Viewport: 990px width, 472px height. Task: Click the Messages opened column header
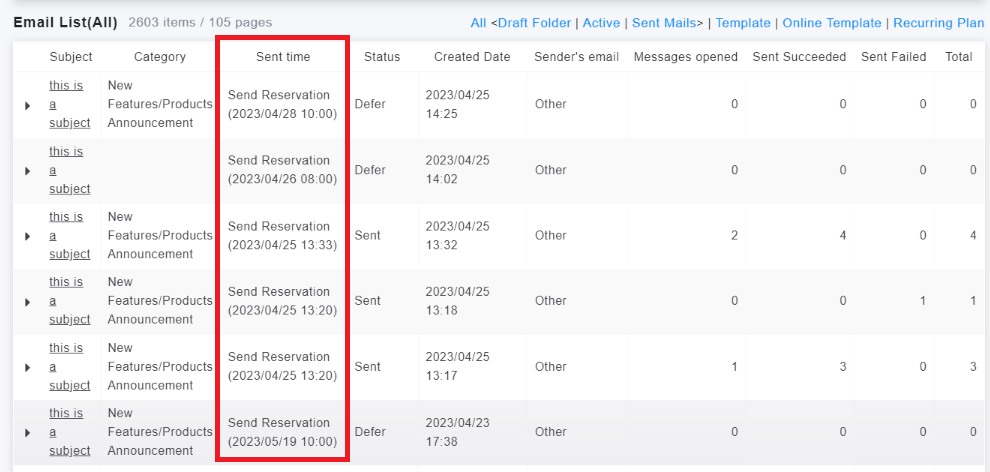tap(686, 57)
